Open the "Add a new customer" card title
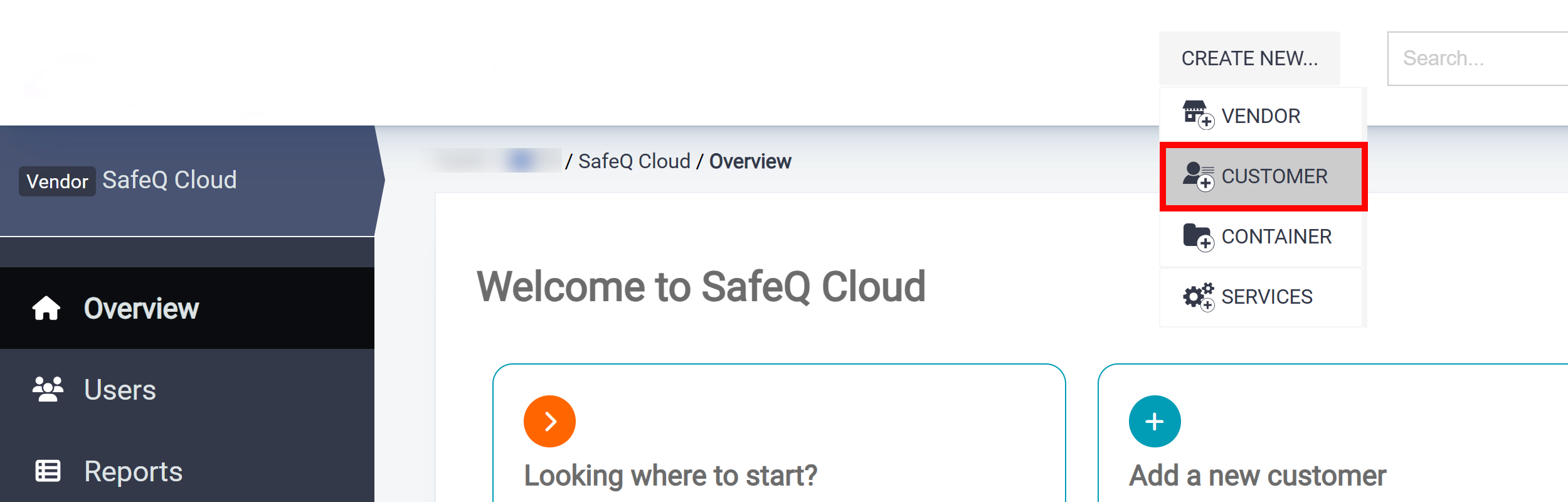The width and height of the screenshot is (1568, 502). coord(1257,476)
